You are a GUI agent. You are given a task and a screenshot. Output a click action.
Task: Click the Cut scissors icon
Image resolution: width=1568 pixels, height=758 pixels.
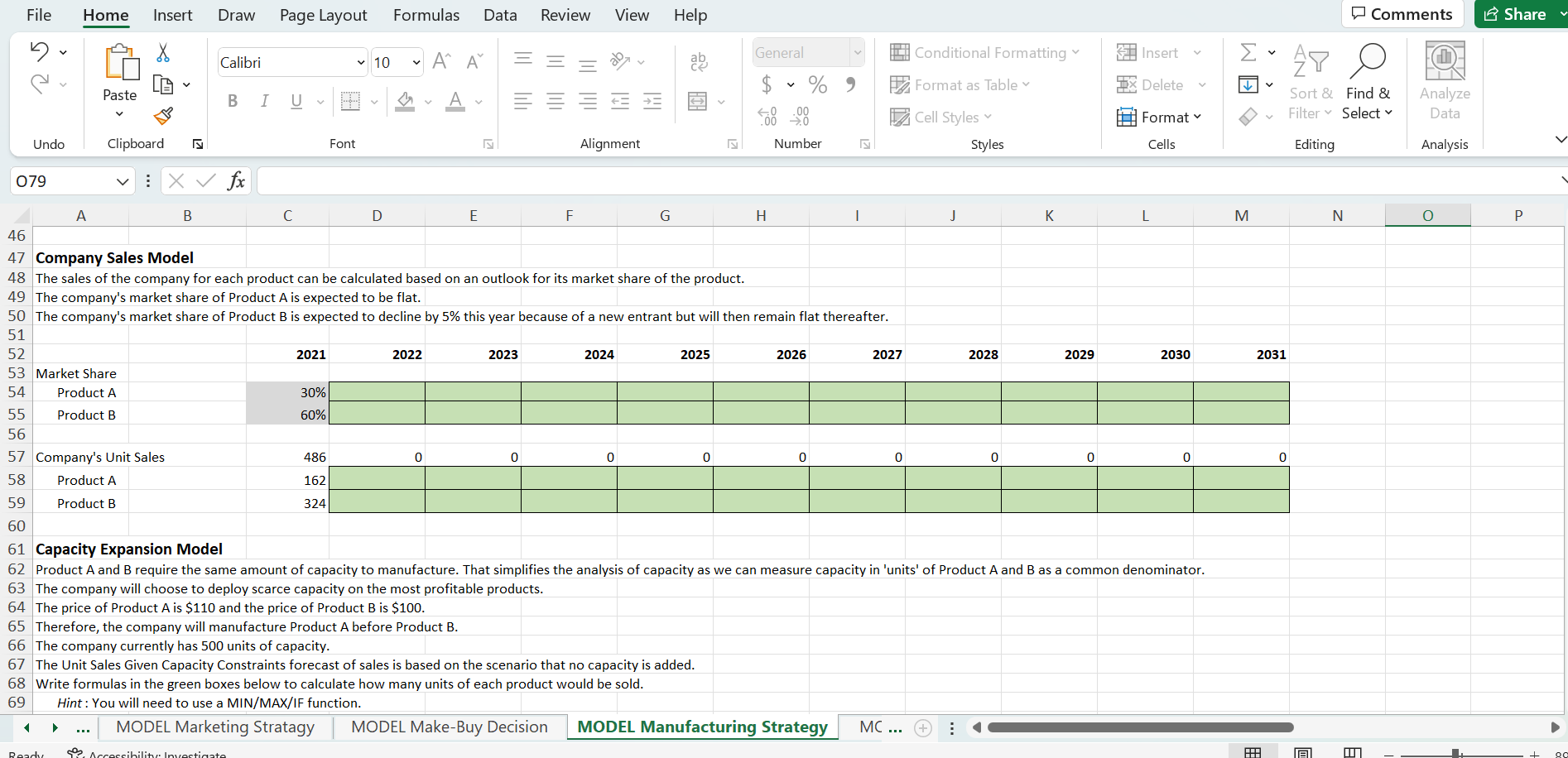(163, 53)
